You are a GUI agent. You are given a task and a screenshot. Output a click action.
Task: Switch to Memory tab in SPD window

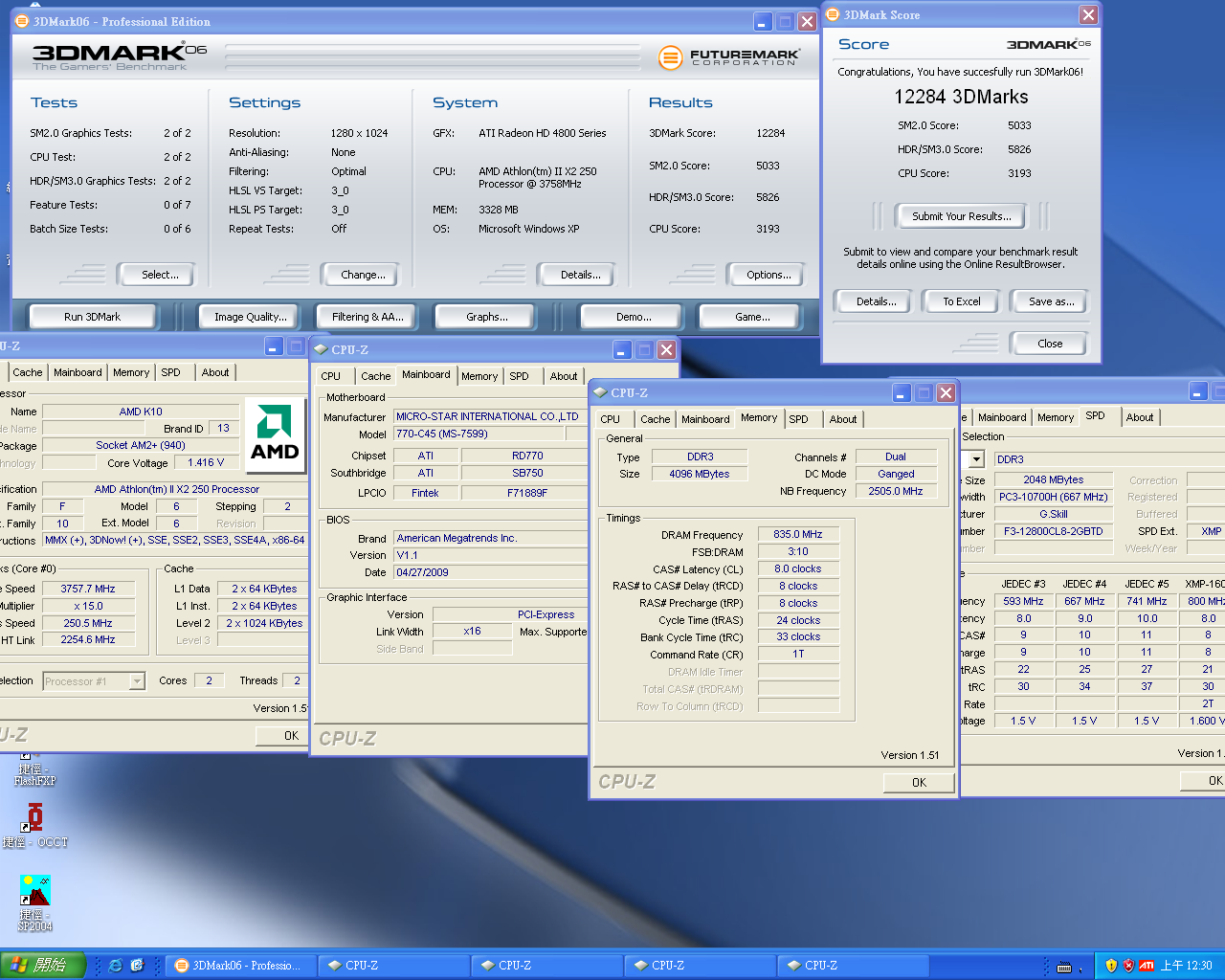pyautogui.click(x=1056, y=417)
